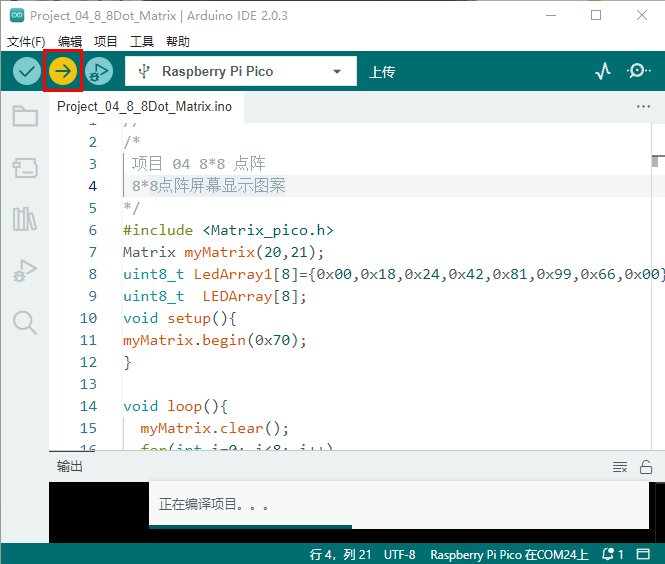Open the 项目 menu
The width and height of the screenshot is (665, 564).
tap(106, 42)
